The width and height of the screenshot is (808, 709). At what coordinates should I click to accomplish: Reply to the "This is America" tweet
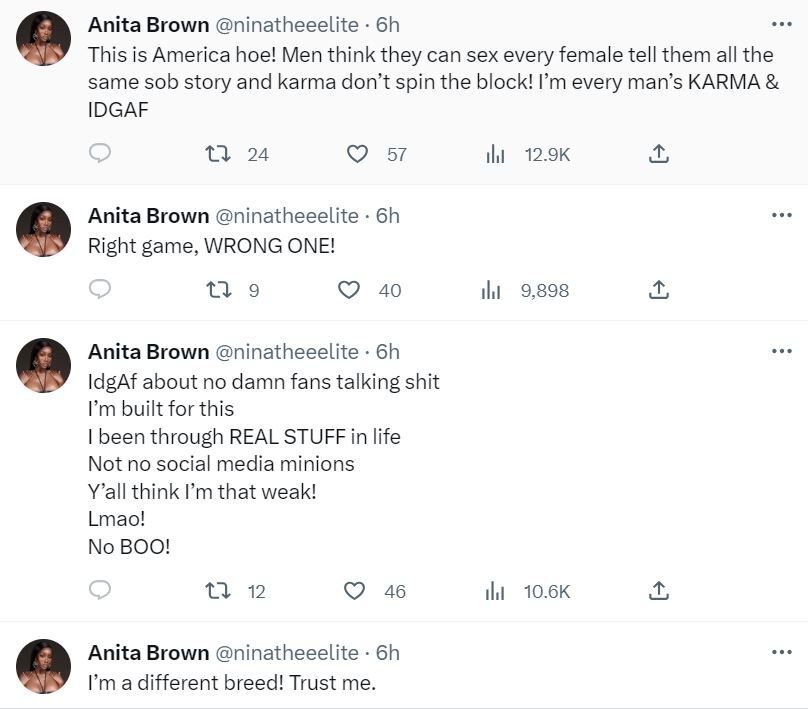100,154
